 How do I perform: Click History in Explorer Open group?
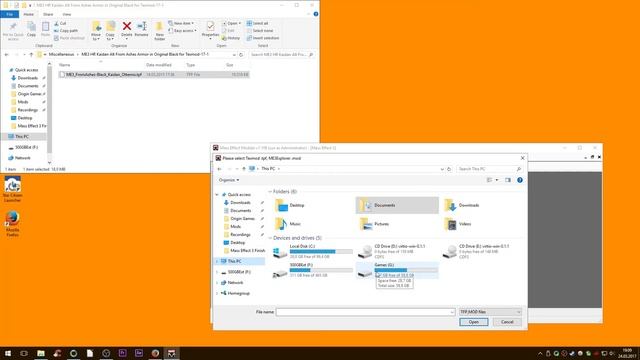[231, 38]
